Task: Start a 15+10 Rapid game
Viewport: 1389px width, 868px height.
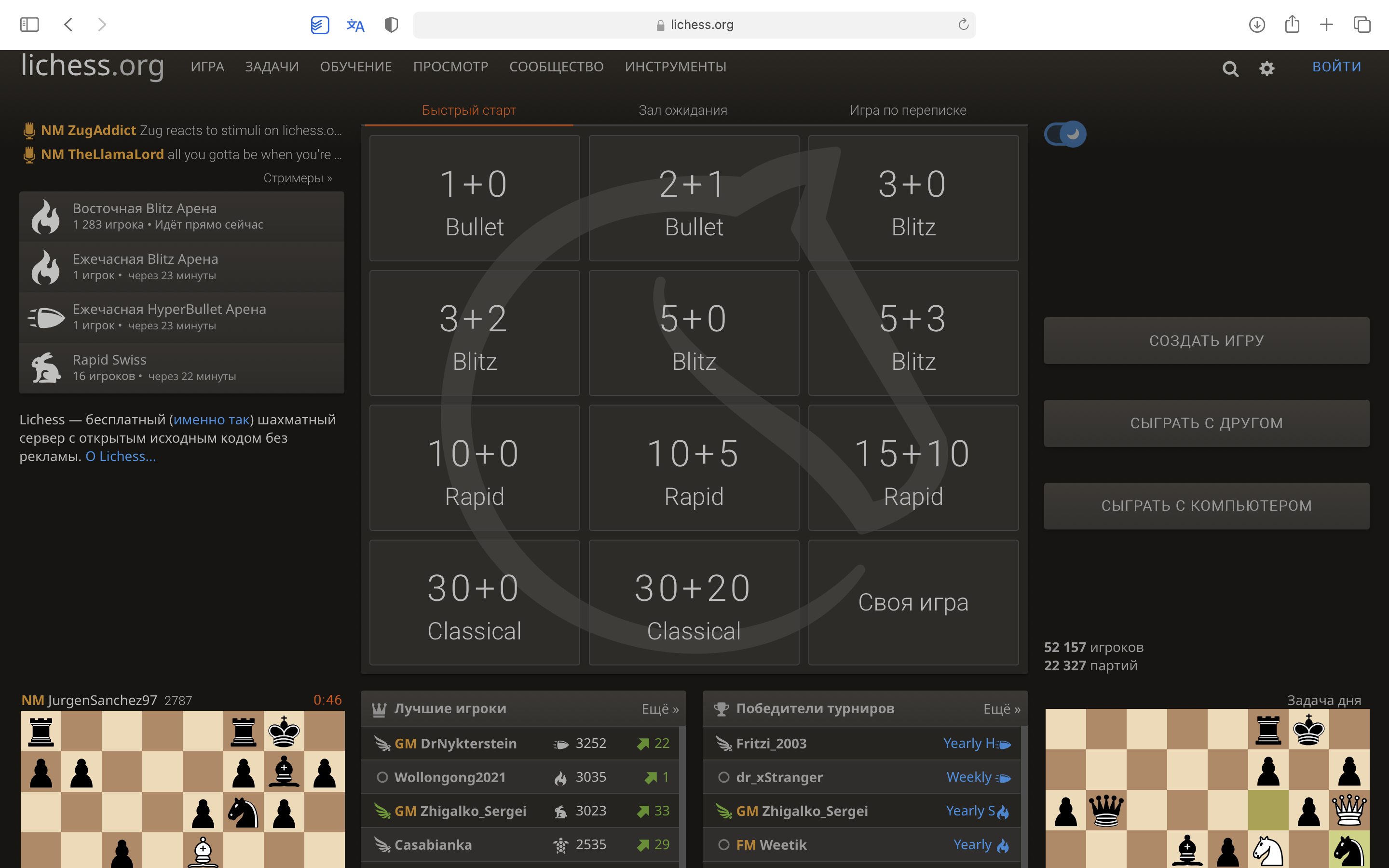Action: tap(913, 468)
